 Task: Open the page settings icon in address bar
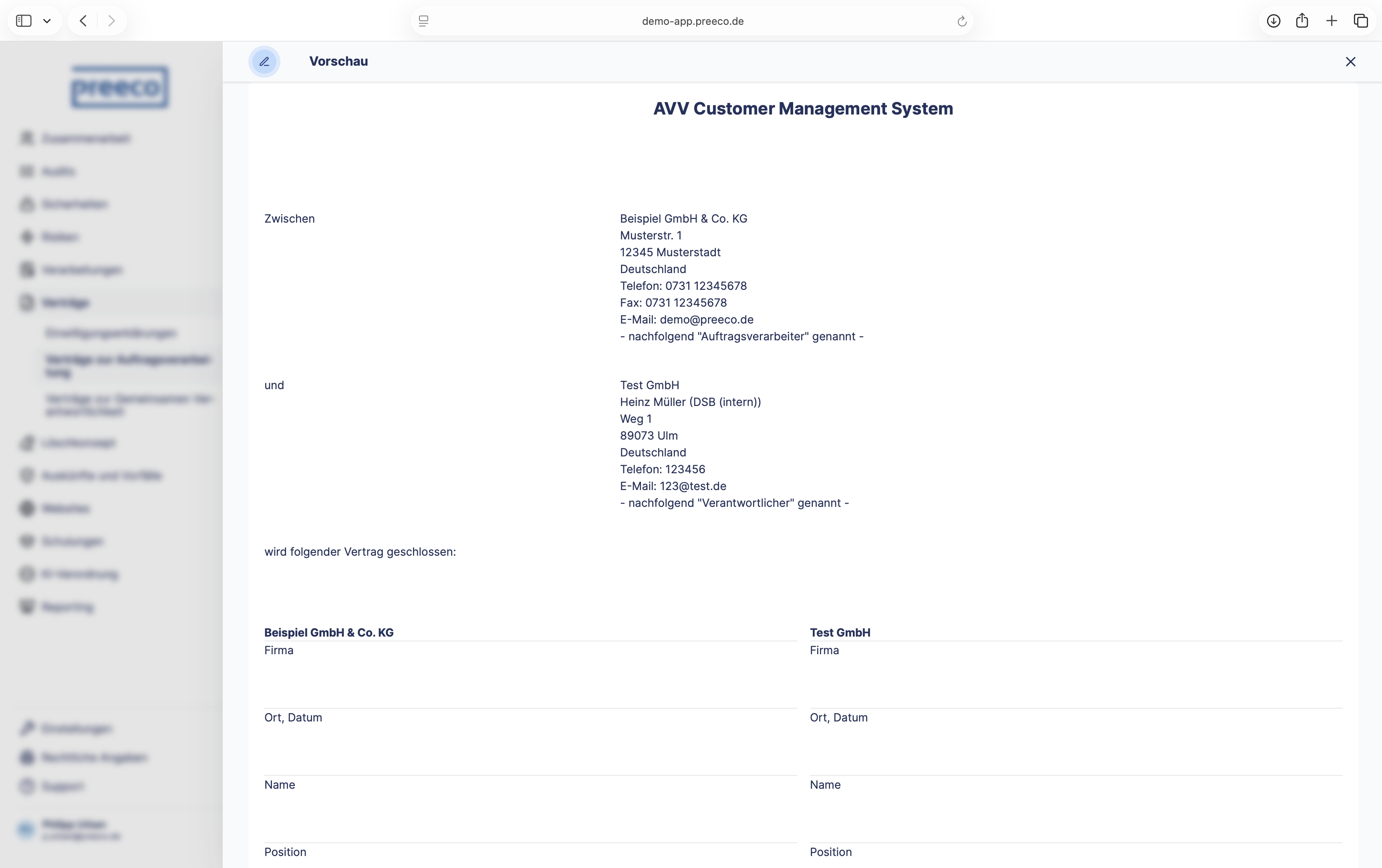423,21
